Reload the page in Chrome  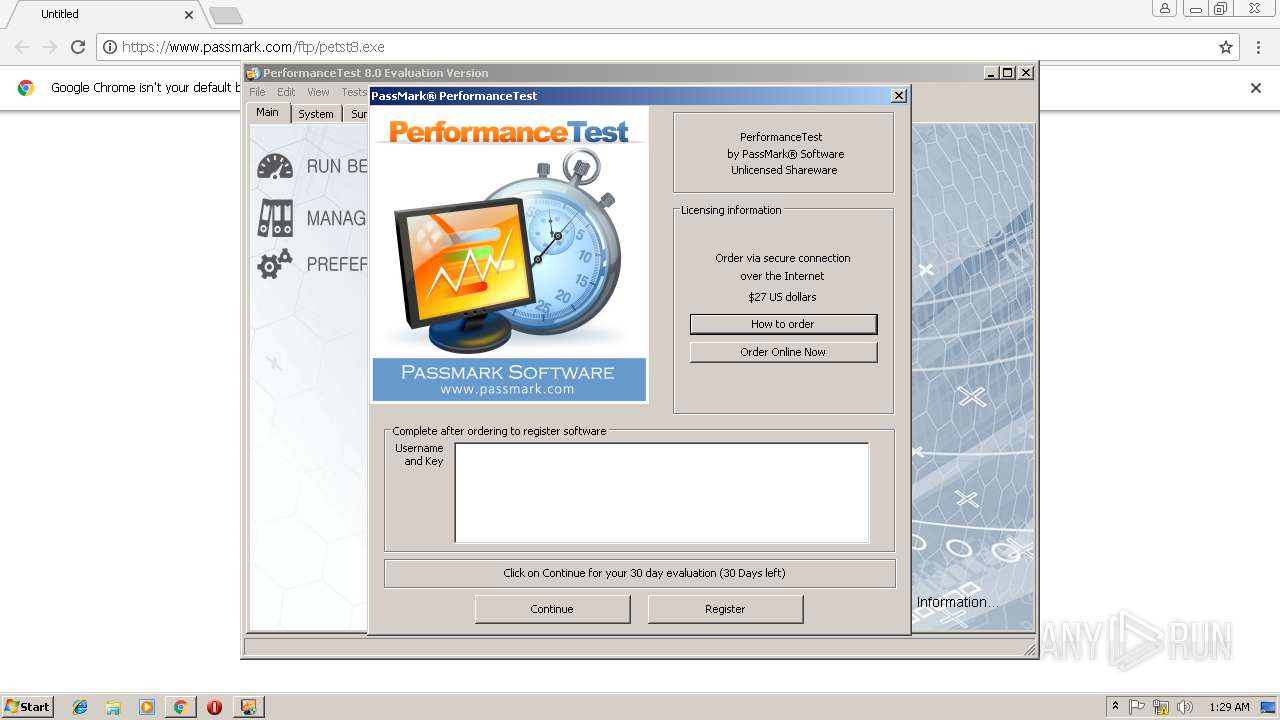coord(78,47)
